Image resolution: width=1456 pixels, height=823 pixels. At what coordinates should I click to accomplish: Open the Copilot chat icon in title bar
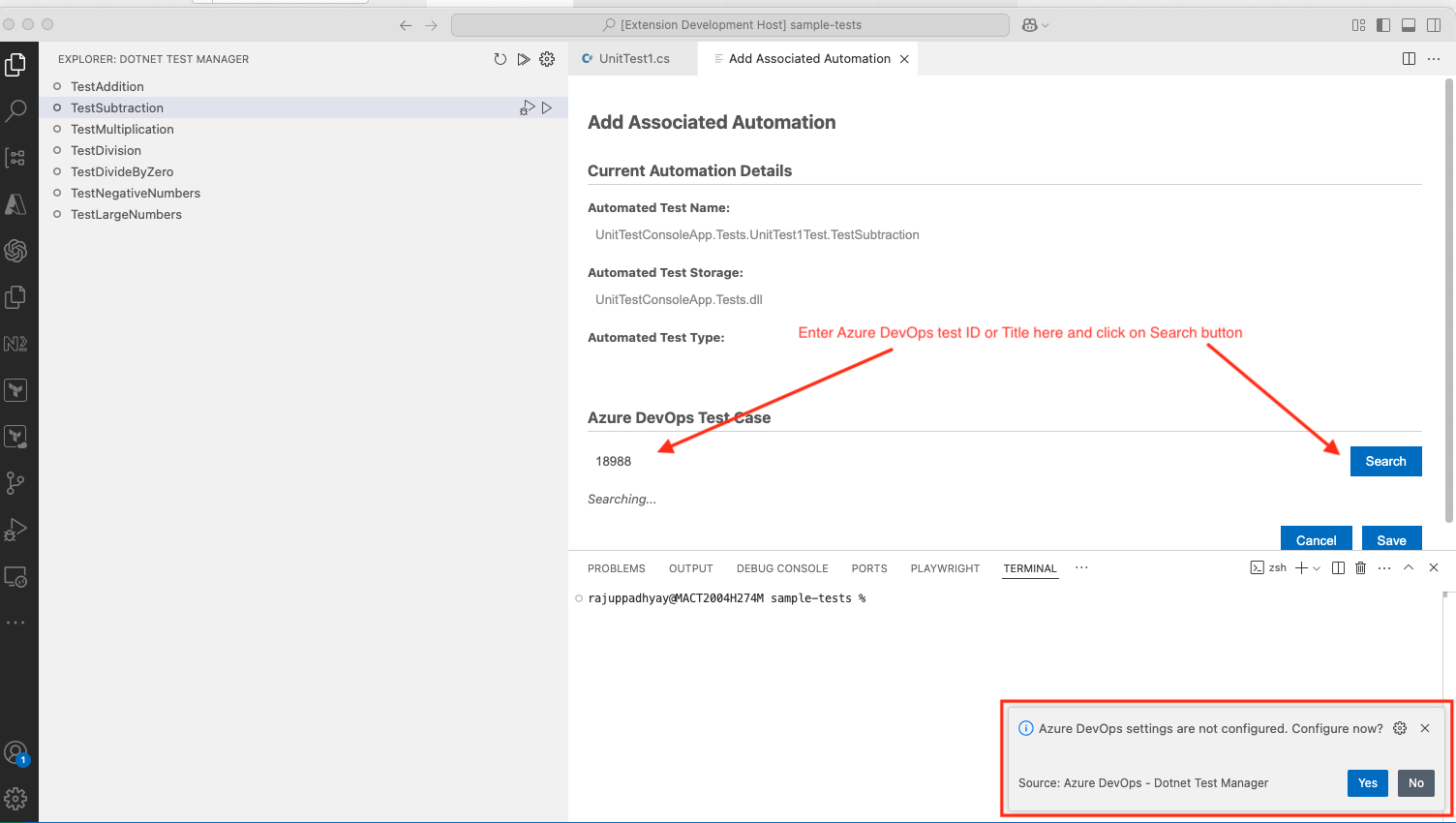click(x=1030, y=25)
